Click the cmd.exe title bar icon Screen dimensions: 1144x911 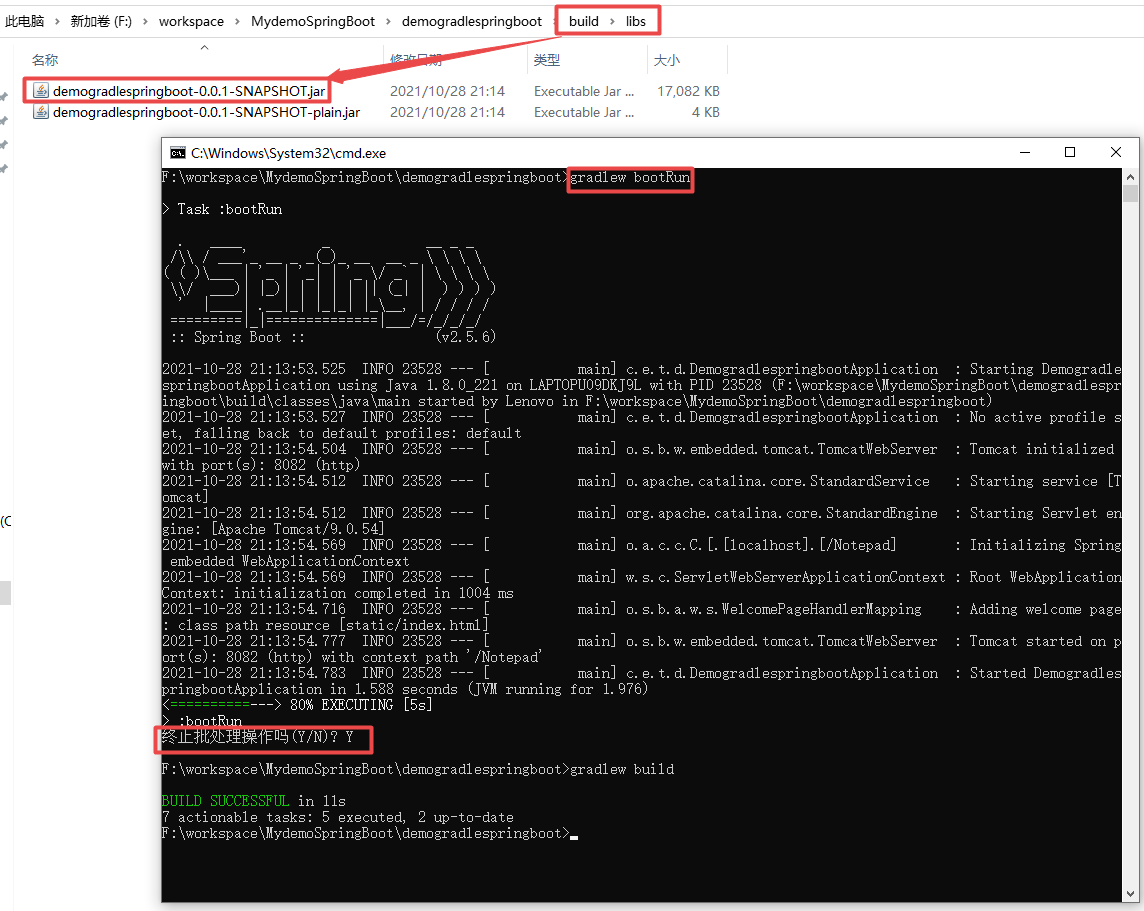[x=177, y=152]
